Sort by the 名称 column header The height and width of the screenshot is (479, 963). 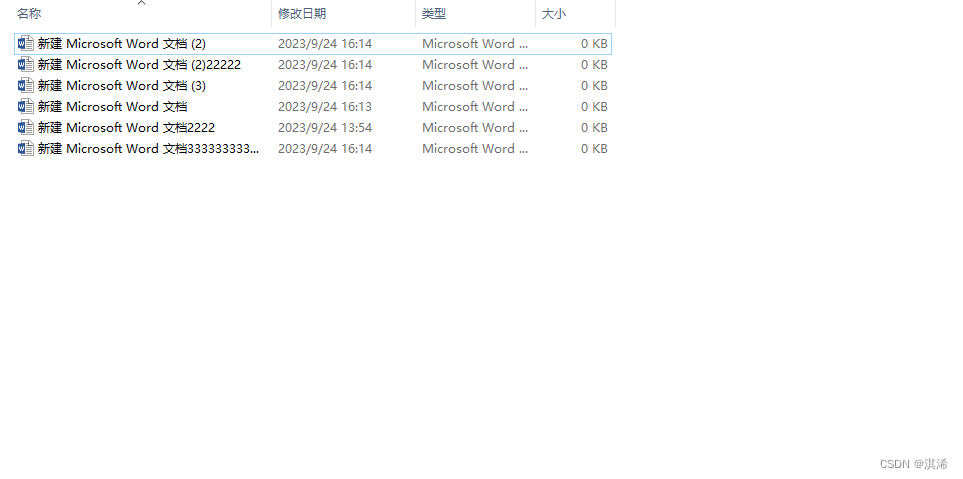click(29, 14)
